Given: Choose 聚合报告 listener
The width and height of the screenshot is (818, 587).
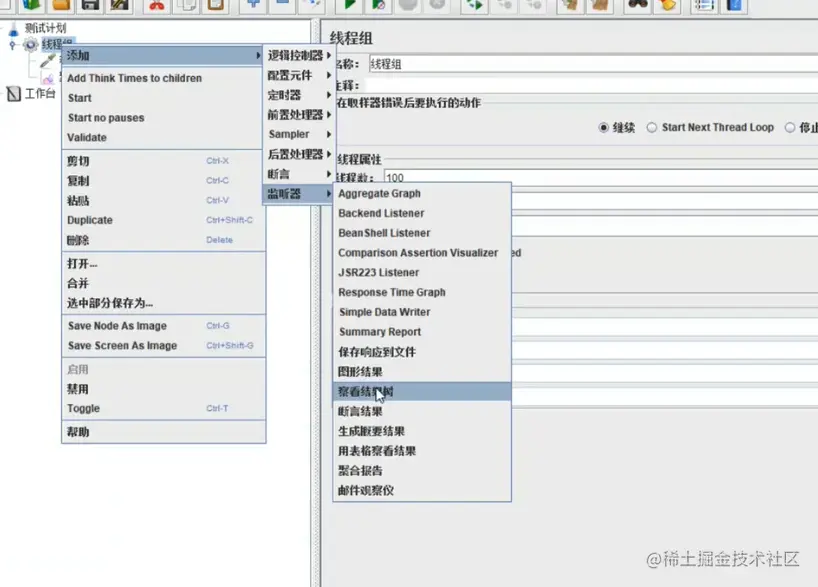Looking at the screenshot, I should (x=422, y=471).
